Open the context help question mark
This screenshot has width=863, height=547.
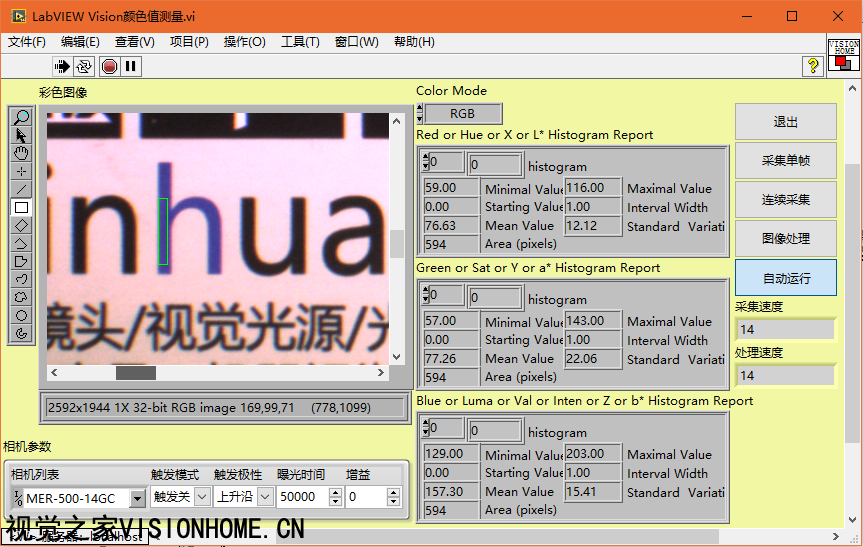pyautogui.click(x=813, y=66)
